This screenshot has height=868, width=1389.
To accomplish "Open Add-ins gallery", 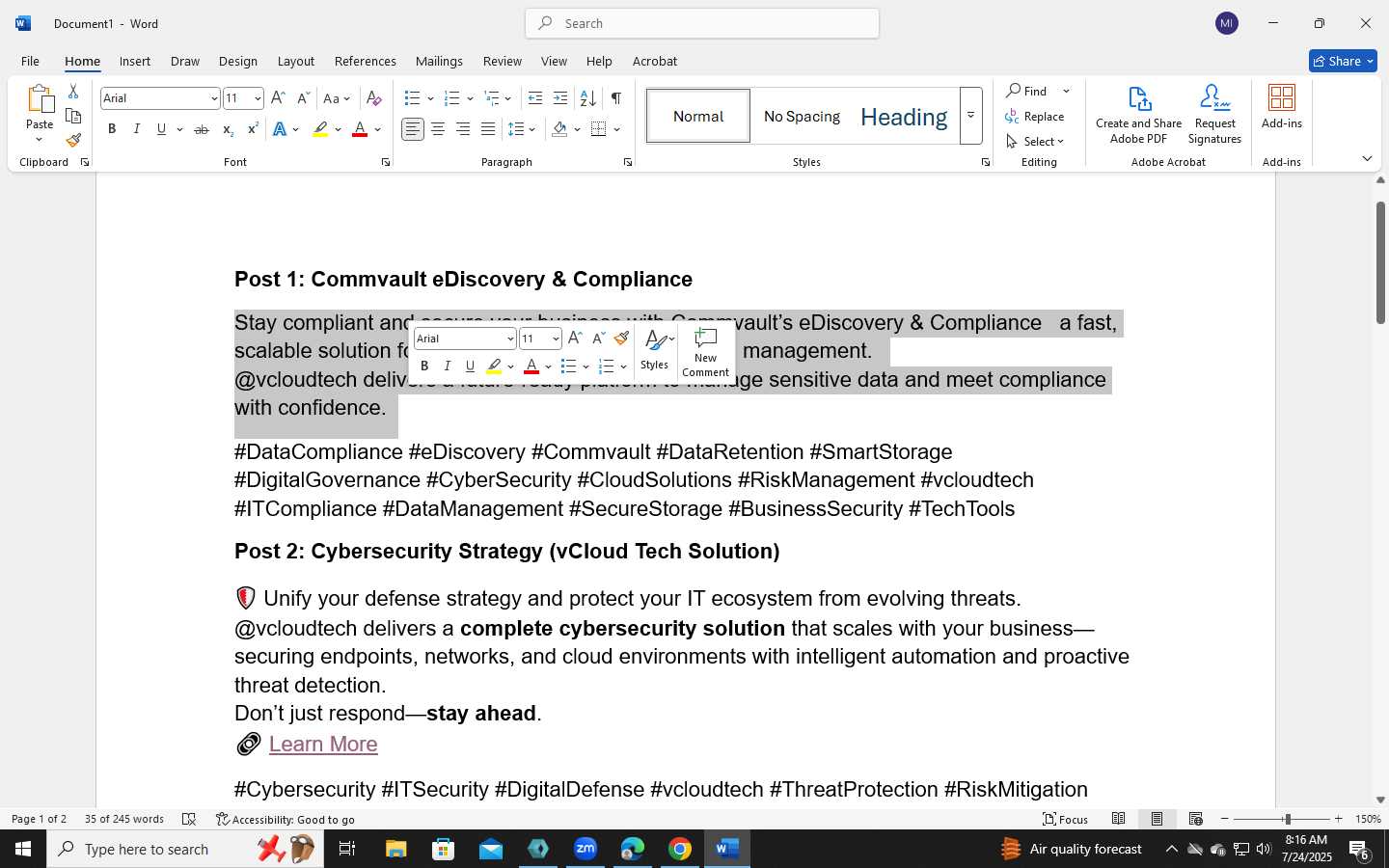I will pos(1282,107).
